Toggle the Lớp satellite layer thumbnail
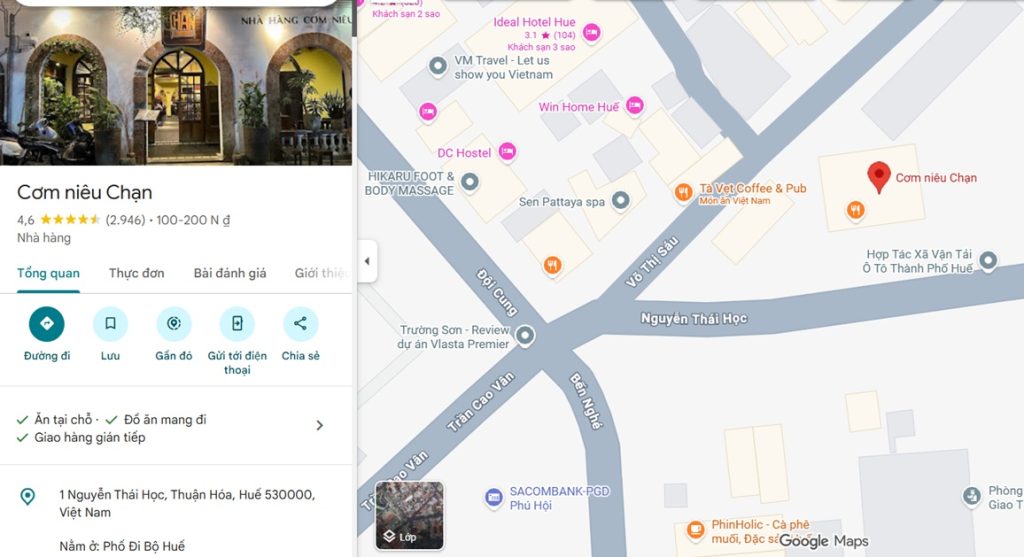This screenshot has height=557, width=1024. [409, 515]
